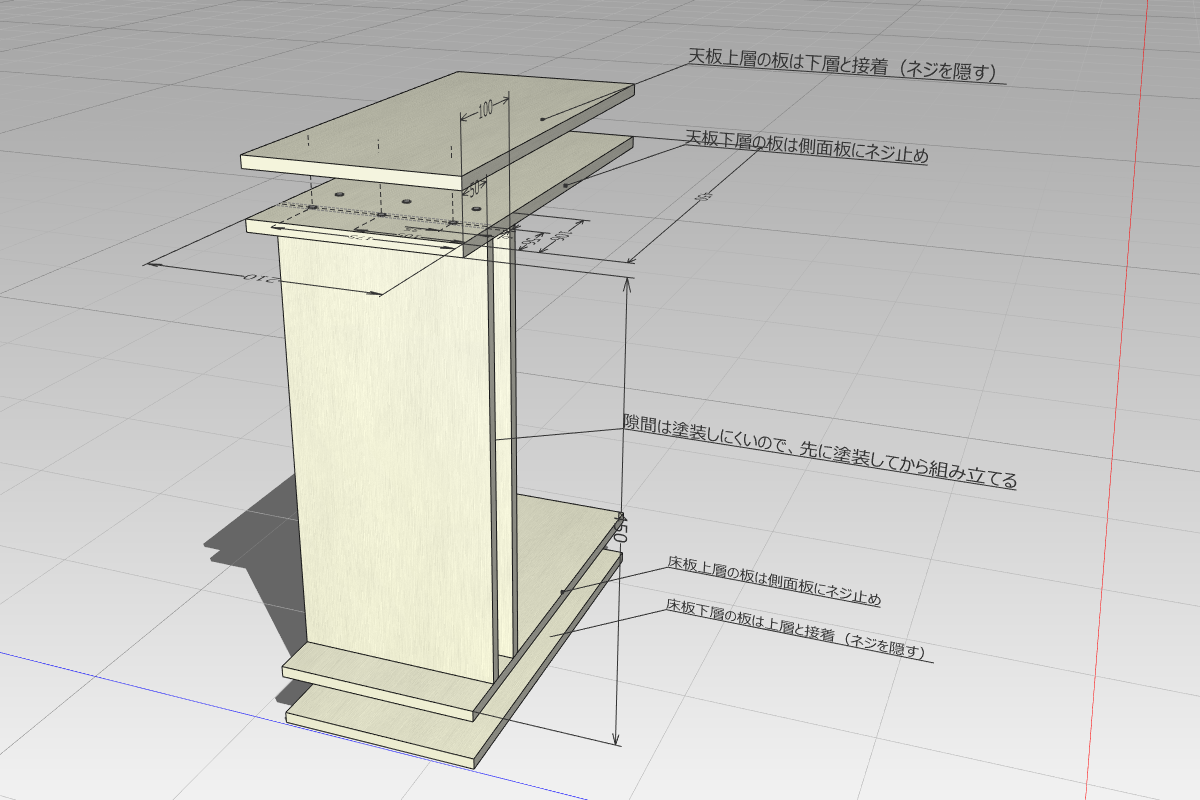This screenshot has height=800, width=1200.
Task: Select the annotation 天板上層の板は下層と接着（ネジを隠す）
Action: 846,66
